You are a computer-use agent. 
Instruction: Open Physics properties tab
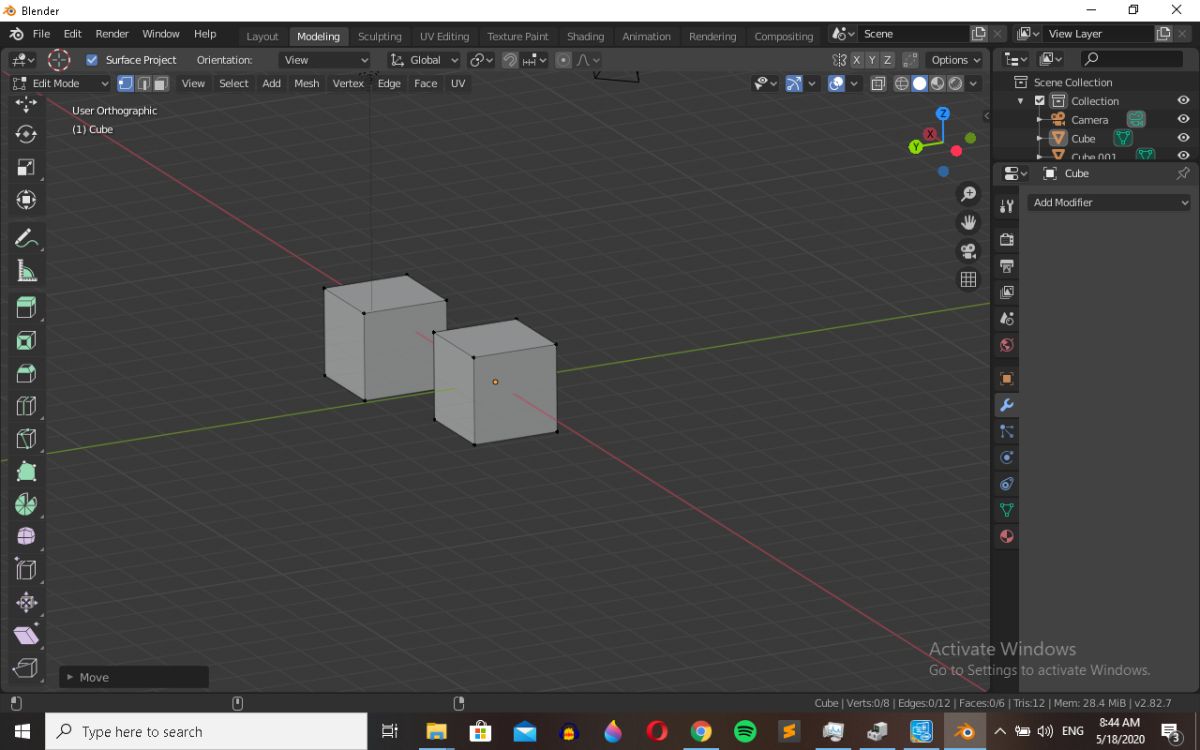point(1007,458)
